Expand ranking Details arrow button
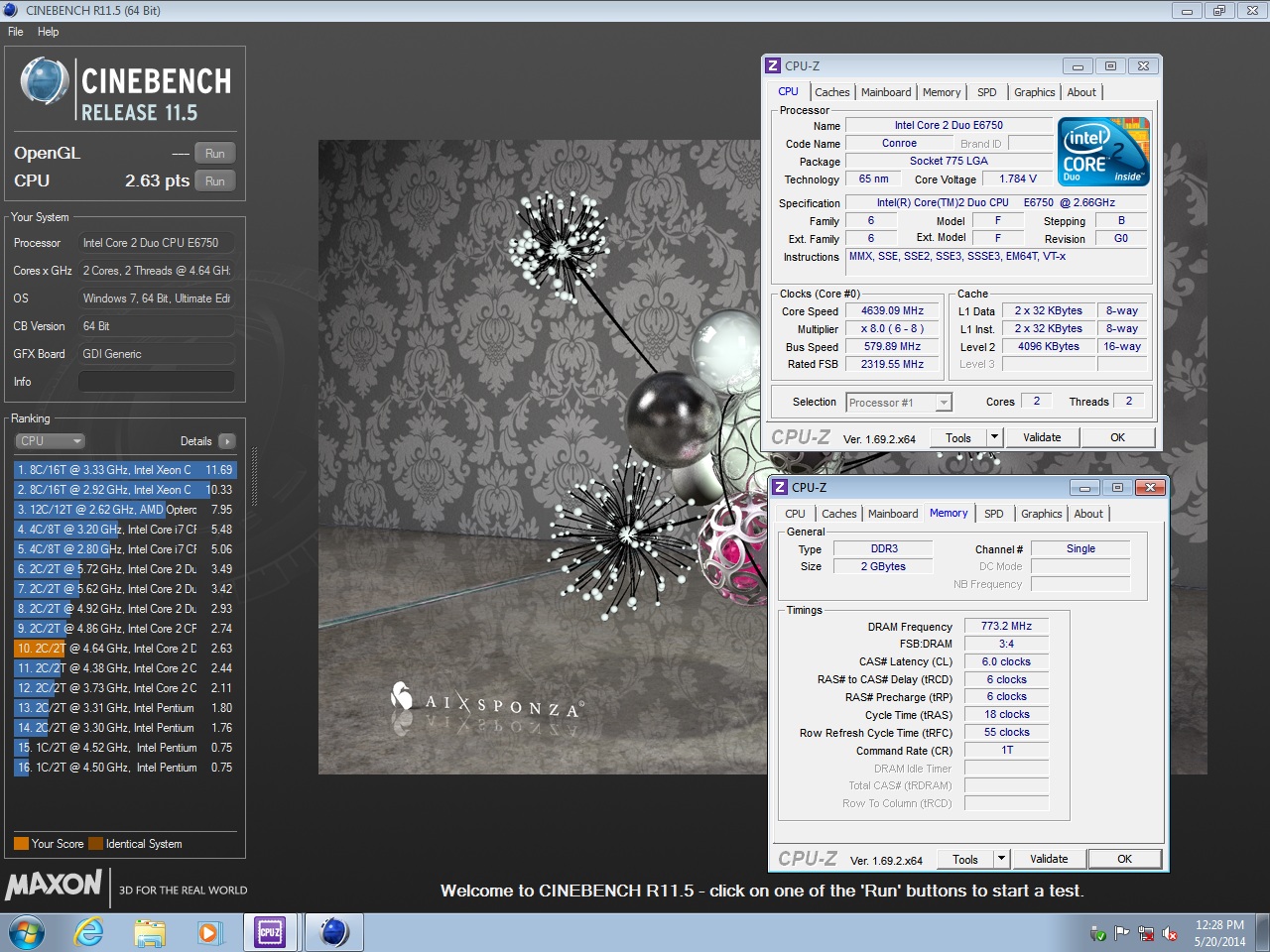 227,441
